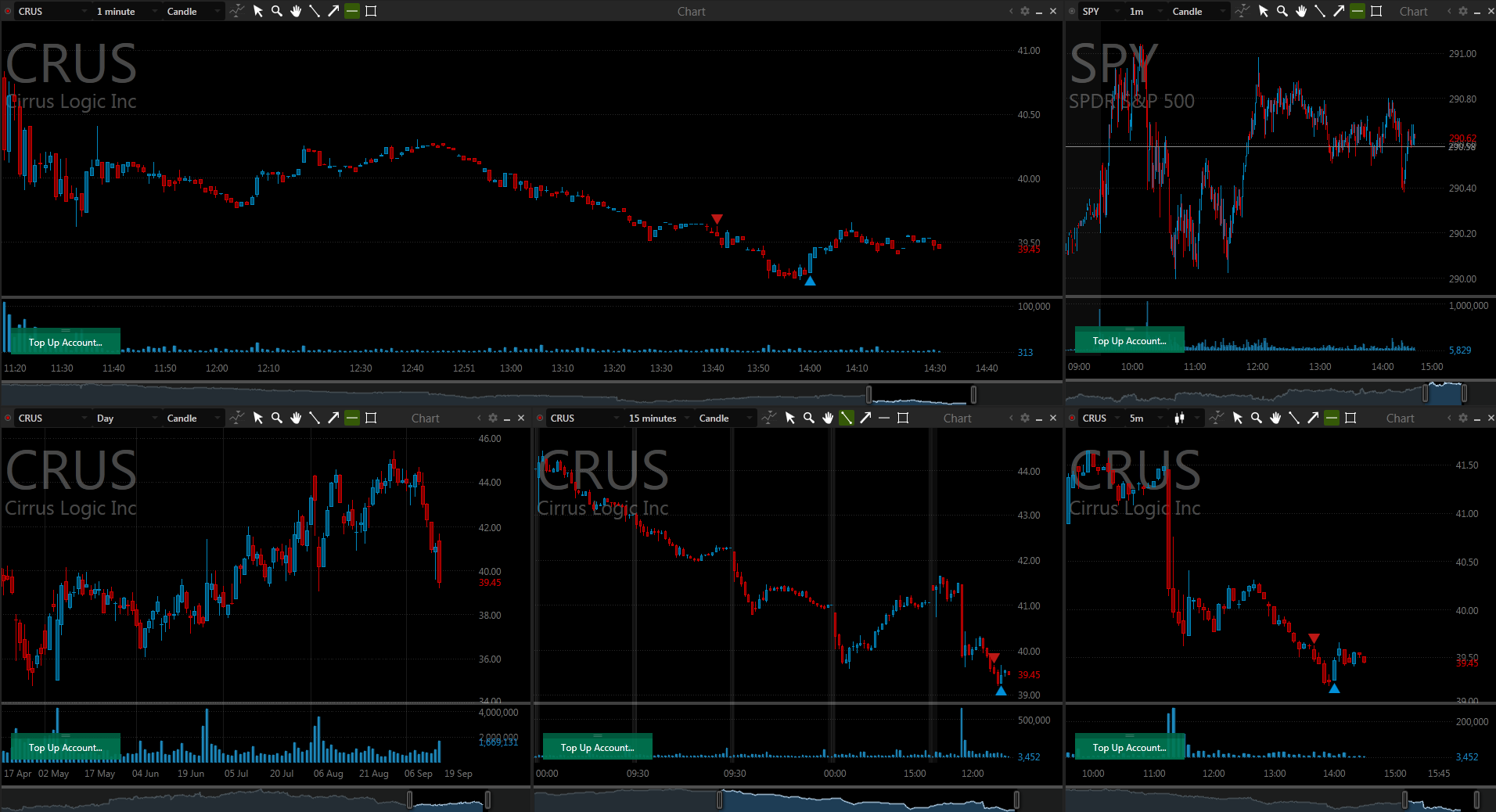The width and height of the screenshot is (1496, 812).
Task: Click Chart title of CRUS 15 minutes panel
Action: coord(958,418)
